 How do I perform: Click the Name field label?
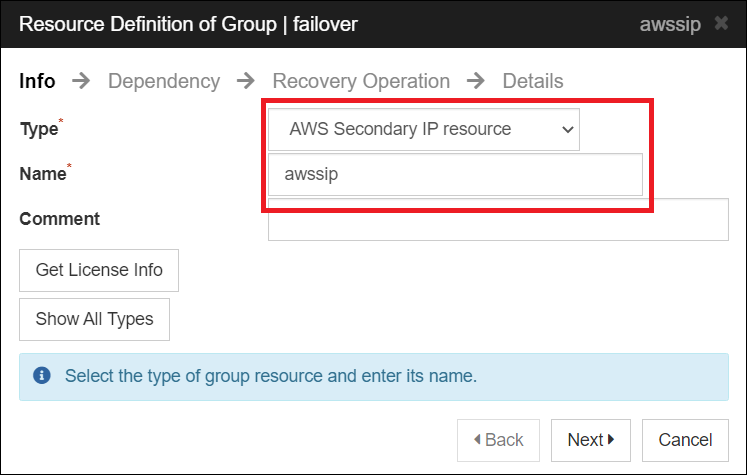point(43,174)
